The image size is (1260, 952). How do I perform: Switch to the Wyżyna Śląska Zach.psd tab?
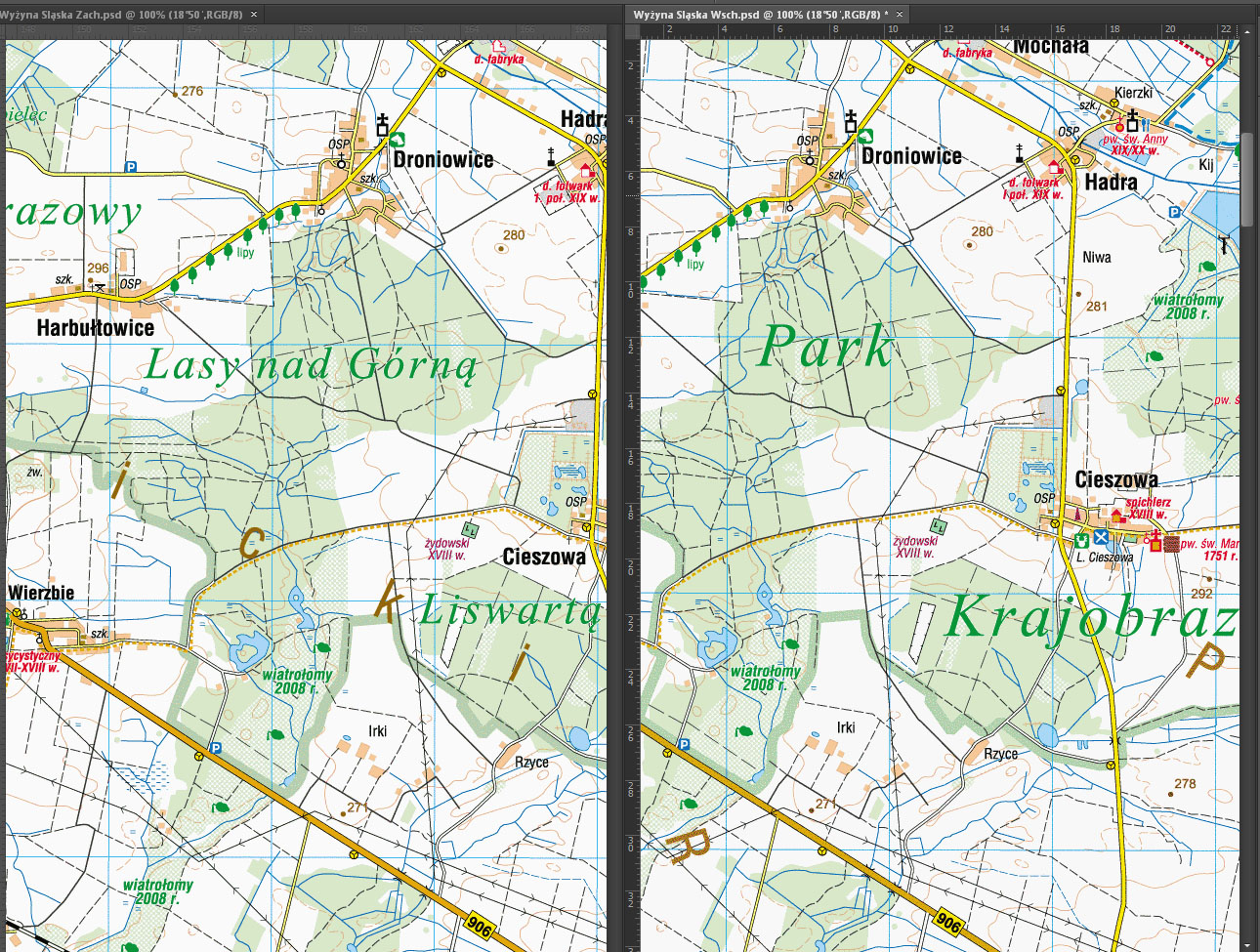tap(122, 15)
